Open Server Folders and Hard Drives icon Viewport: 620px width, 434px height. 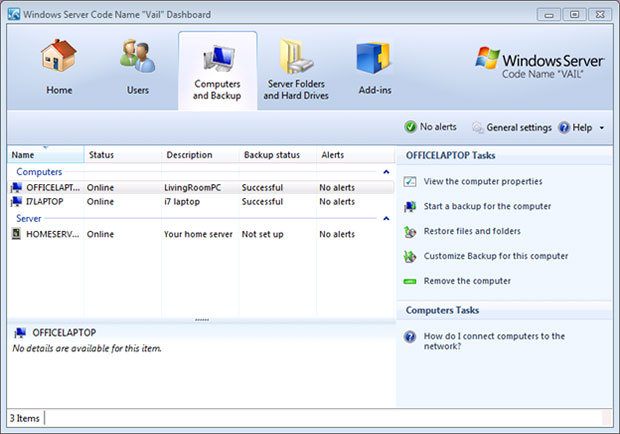point(296,57)
